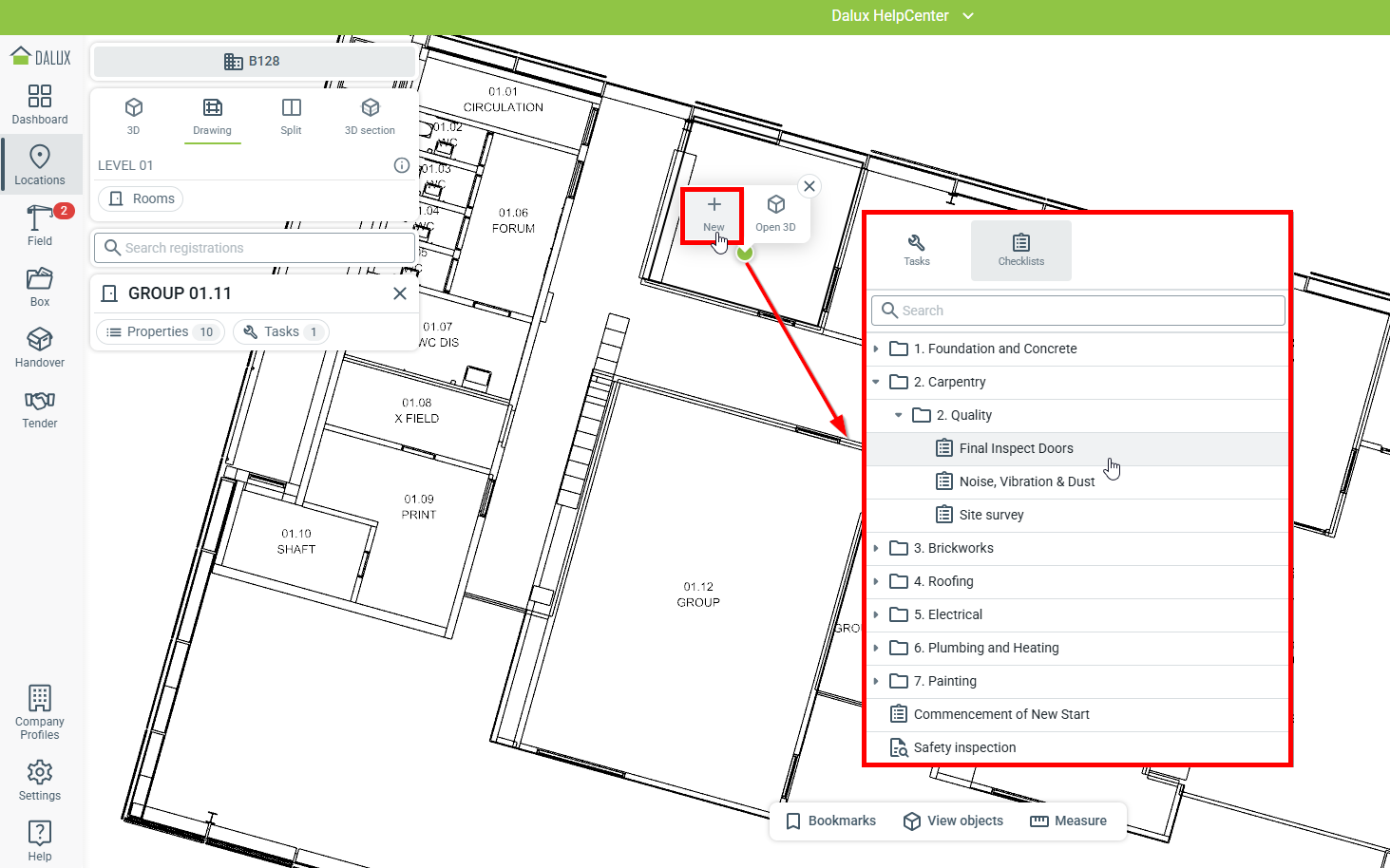This screenshot has height=868, width=1390.
Task: Select the Split view mode
Action: (291, 116)
